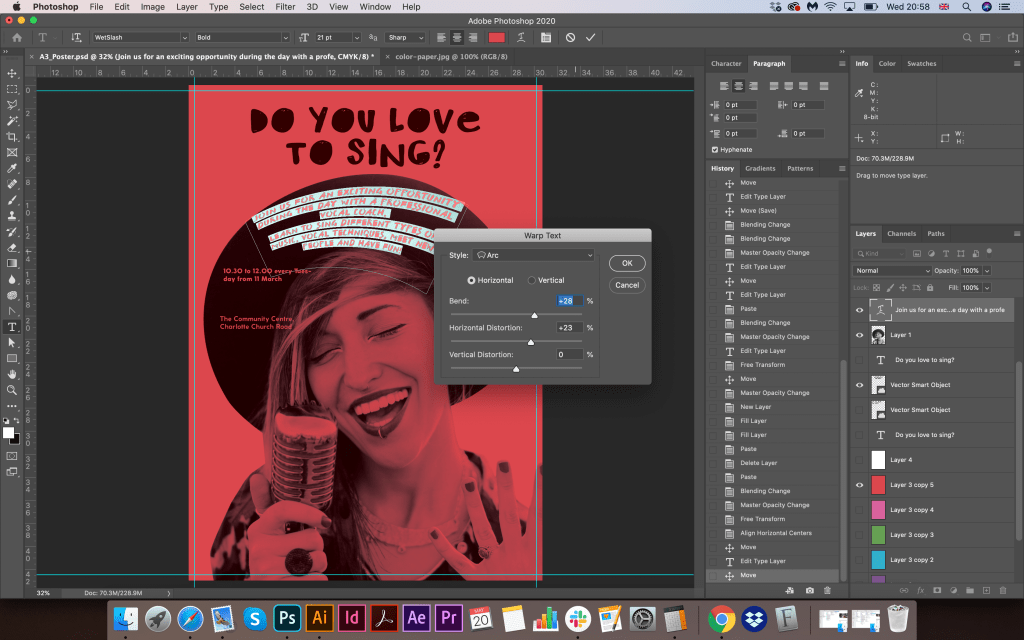Hide Layer 3 copy 5
Viewport: 1024px width, 640px height.
click(x=859, y=485)
